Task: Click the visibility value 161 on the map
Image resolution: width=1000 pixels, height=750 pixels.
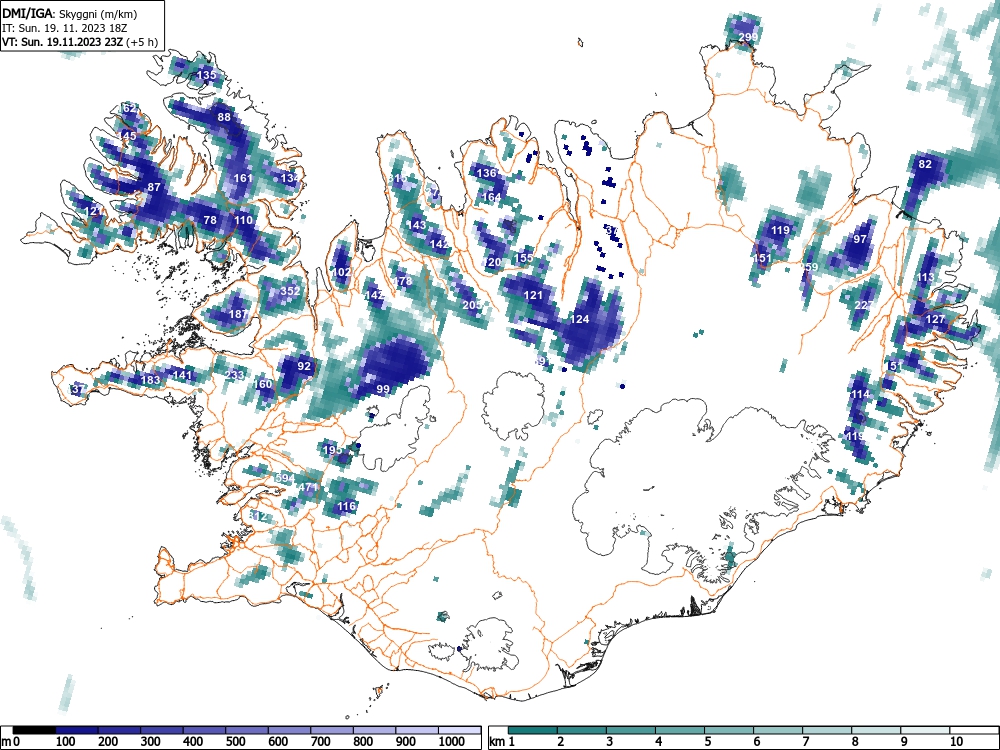Action: [243, 178]
